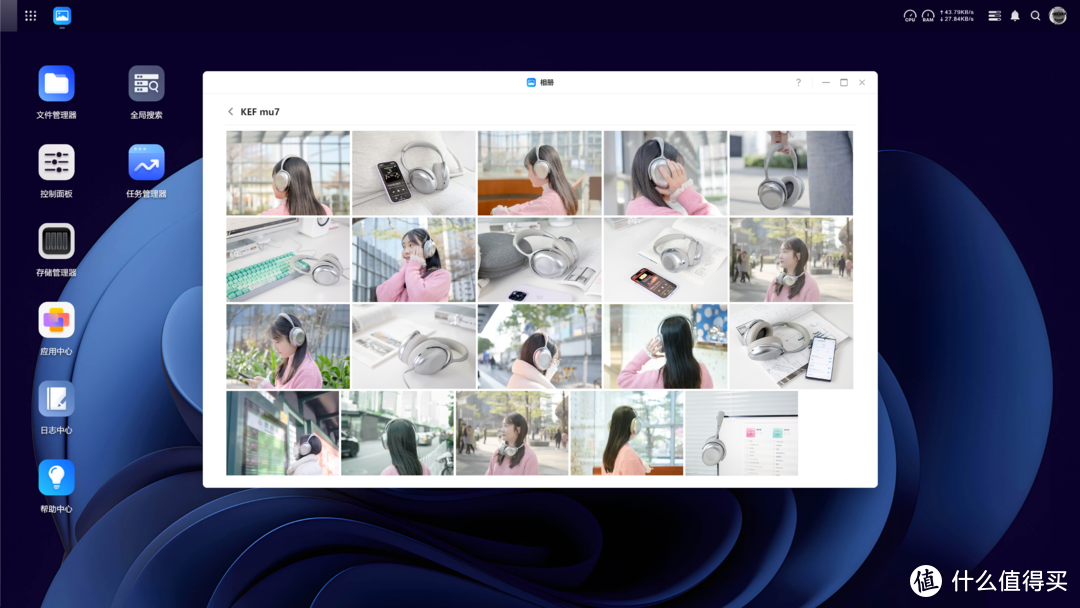Go back from the KEF mu7 album
Image resolution: width=1080 pixels, height=608 pixels.
(x=231, y=112)
